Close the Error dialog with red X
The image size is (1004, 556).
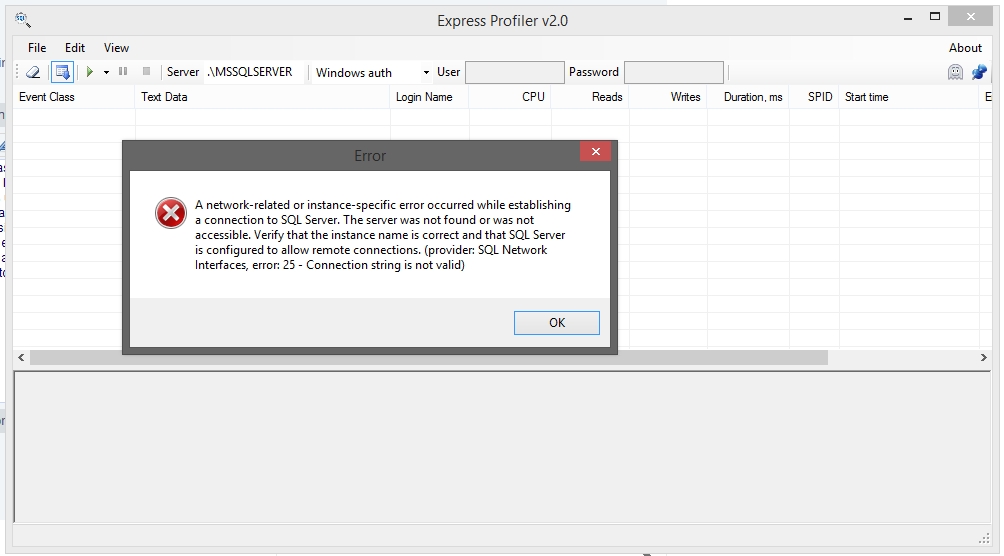595,152
